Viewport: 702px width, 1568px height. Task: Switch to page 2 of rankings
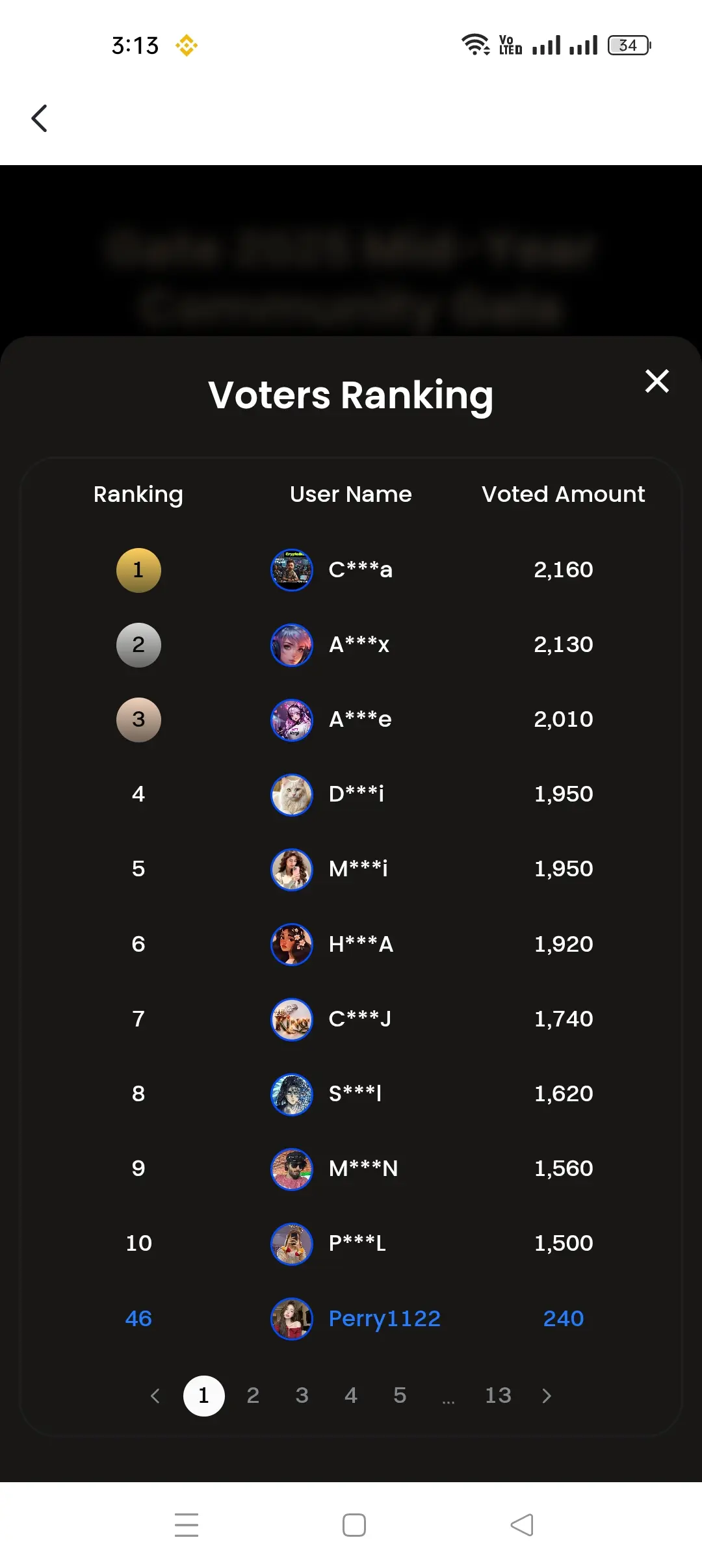pos(253,1396)
